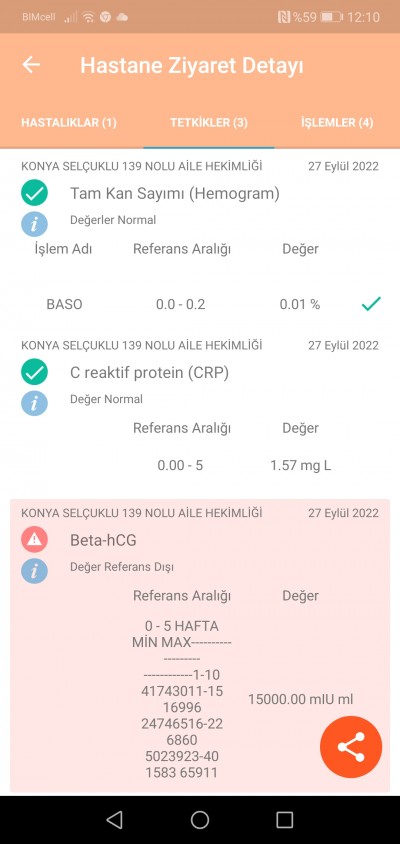This screenshot has width=400, height=844.
Task: Open info icon under Beta-hCG result
Action: tap(34, 571)
